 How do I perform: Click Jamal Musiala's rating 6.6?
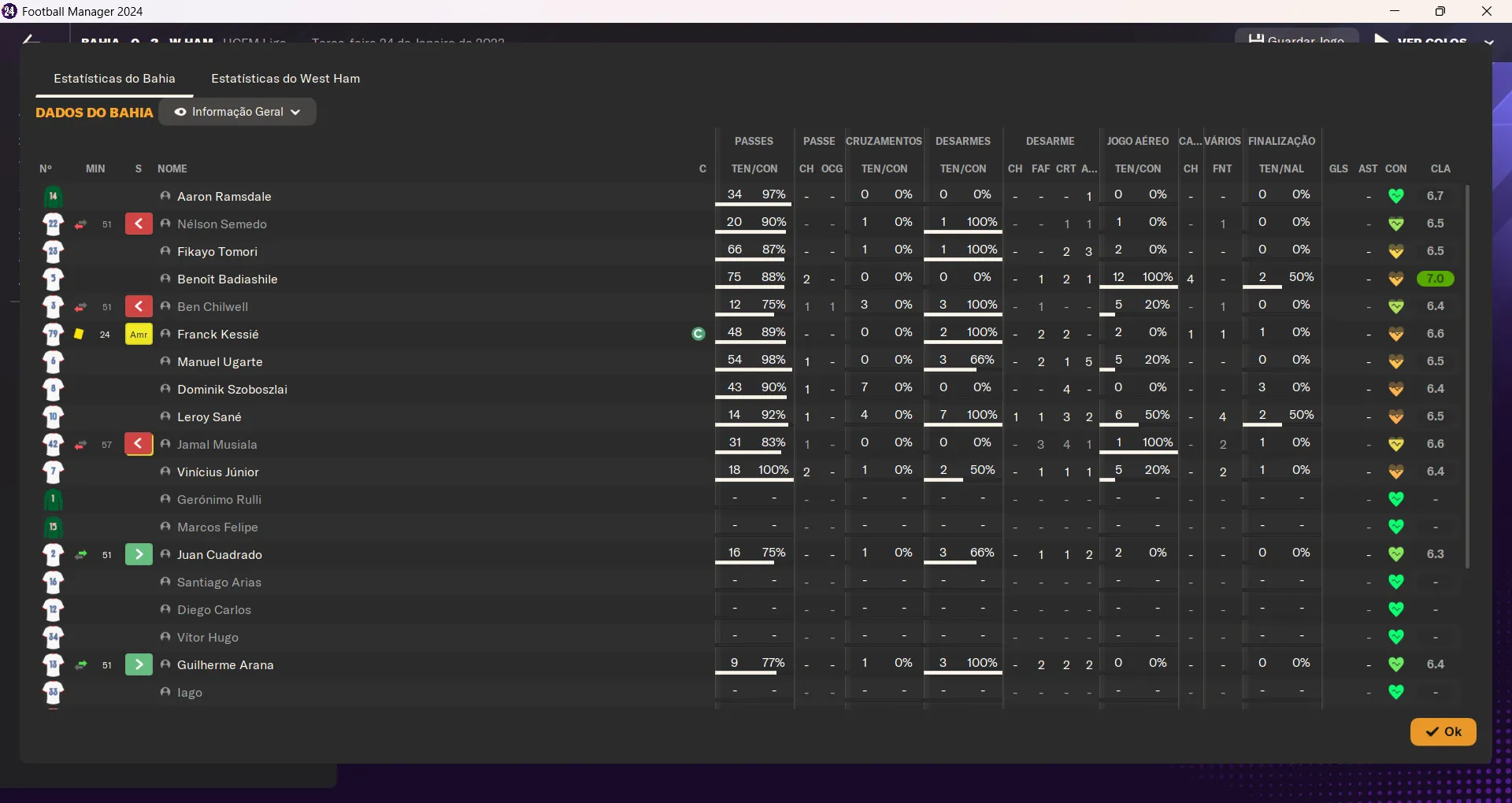pyautogui.click(x=1436, y=444)
